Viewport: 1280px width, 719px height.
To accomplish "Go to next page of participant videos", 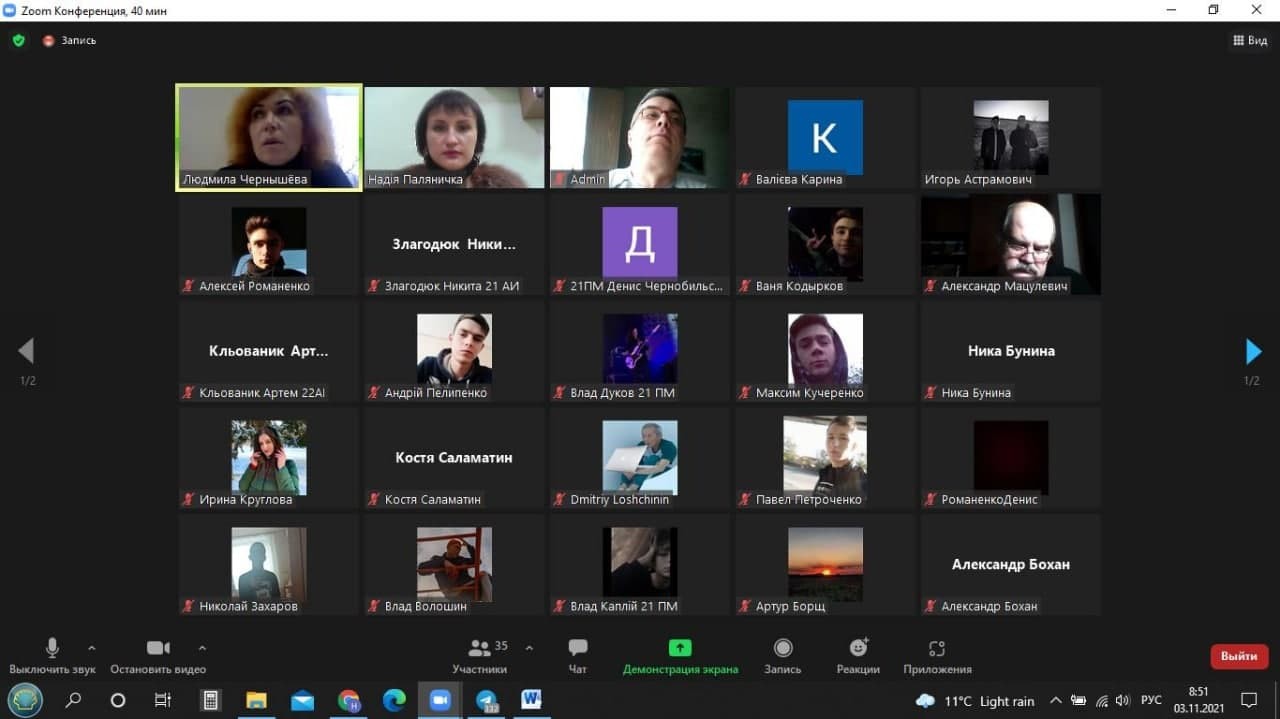I will click(x=1253, y=351).
